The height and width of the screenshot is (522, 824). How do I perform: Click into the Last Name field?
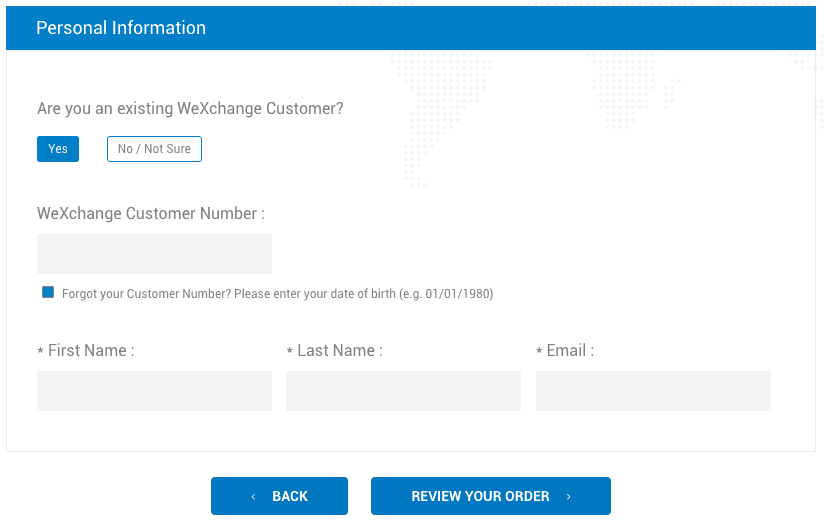click(x=403, y=391)
